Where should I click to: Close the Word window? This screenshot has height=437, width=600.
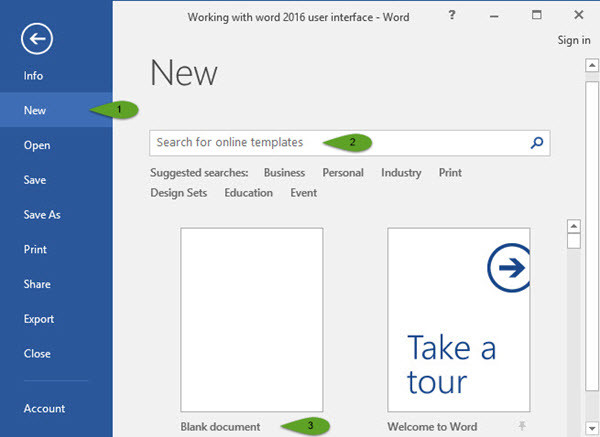[579, 15]
